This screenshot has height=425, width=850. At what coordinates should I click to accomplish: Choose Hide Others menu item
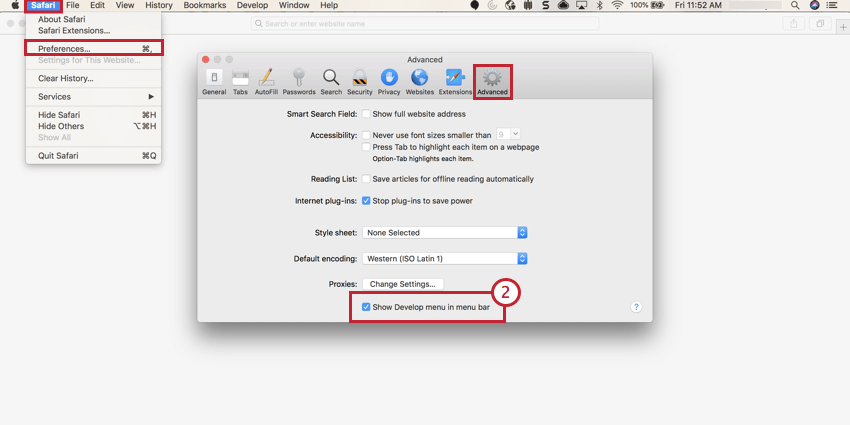pos(93,126)
